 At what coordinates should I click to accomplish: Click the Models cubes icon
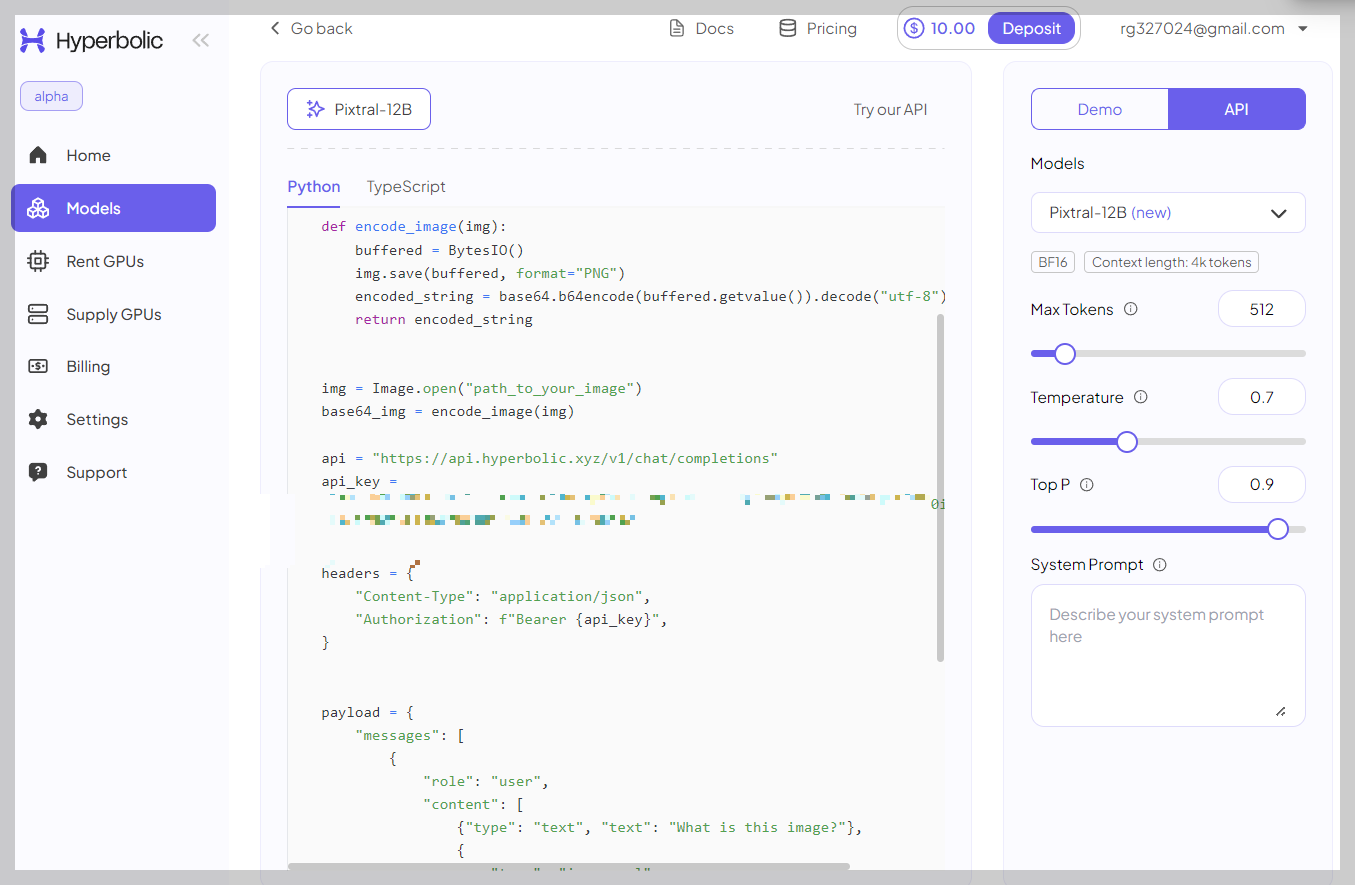point(38,208)
